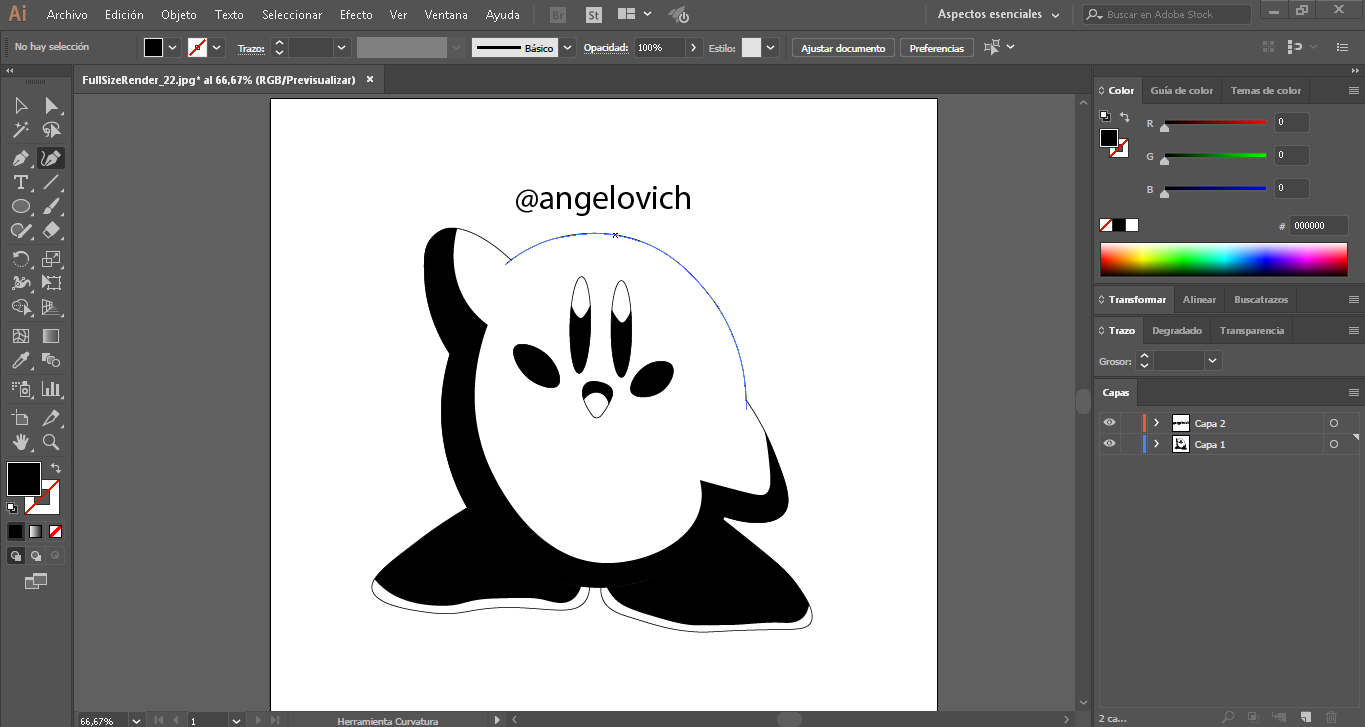Set toolbox mode to solid Color
1365x727 pixels.
point(16,531)
